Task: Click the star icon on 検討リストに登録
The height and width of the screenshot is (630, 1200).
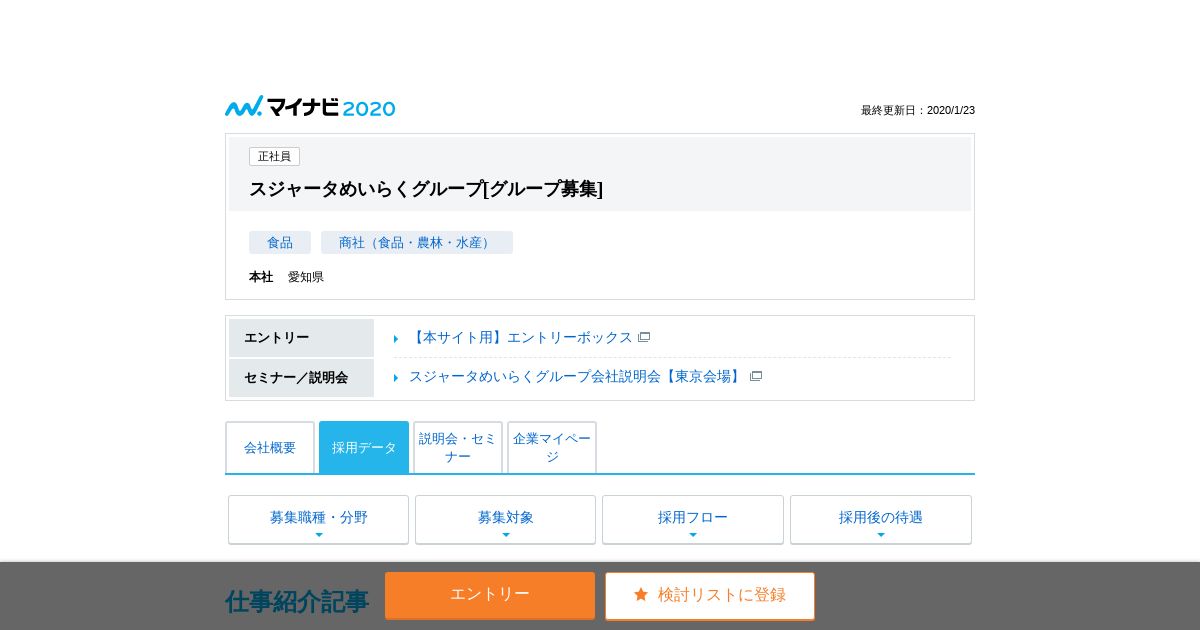Action: pyautogui.click(x=641, y=594)
